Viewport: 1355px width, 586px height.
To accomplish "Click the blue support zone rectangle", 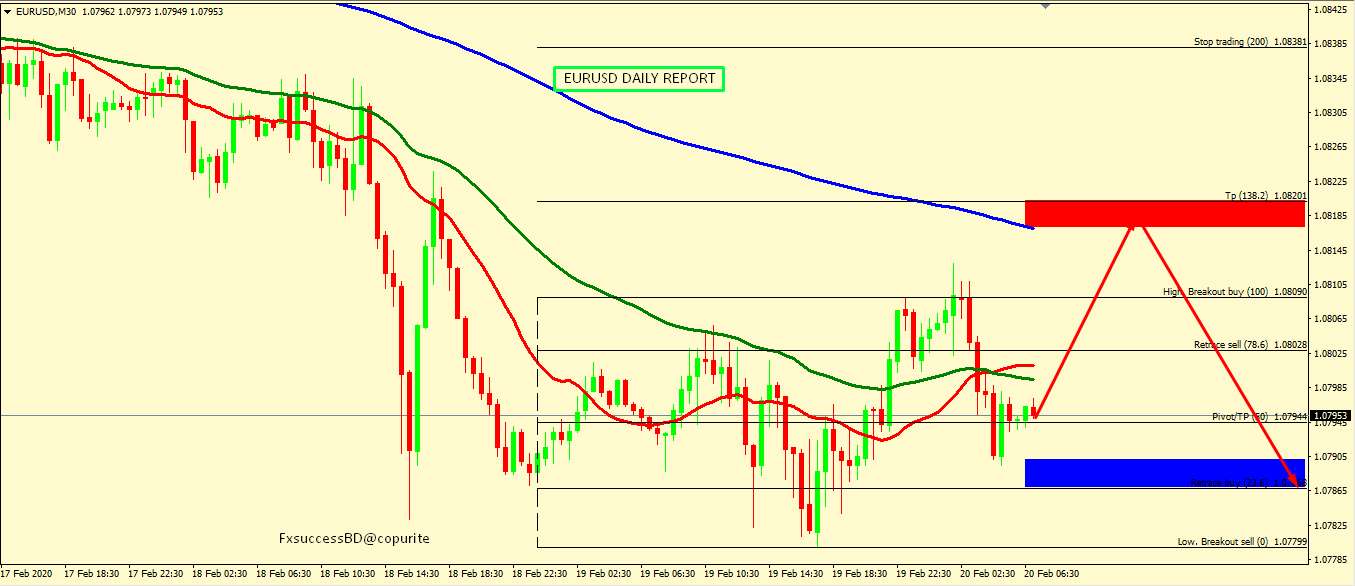I will [x=1164, y=473].
